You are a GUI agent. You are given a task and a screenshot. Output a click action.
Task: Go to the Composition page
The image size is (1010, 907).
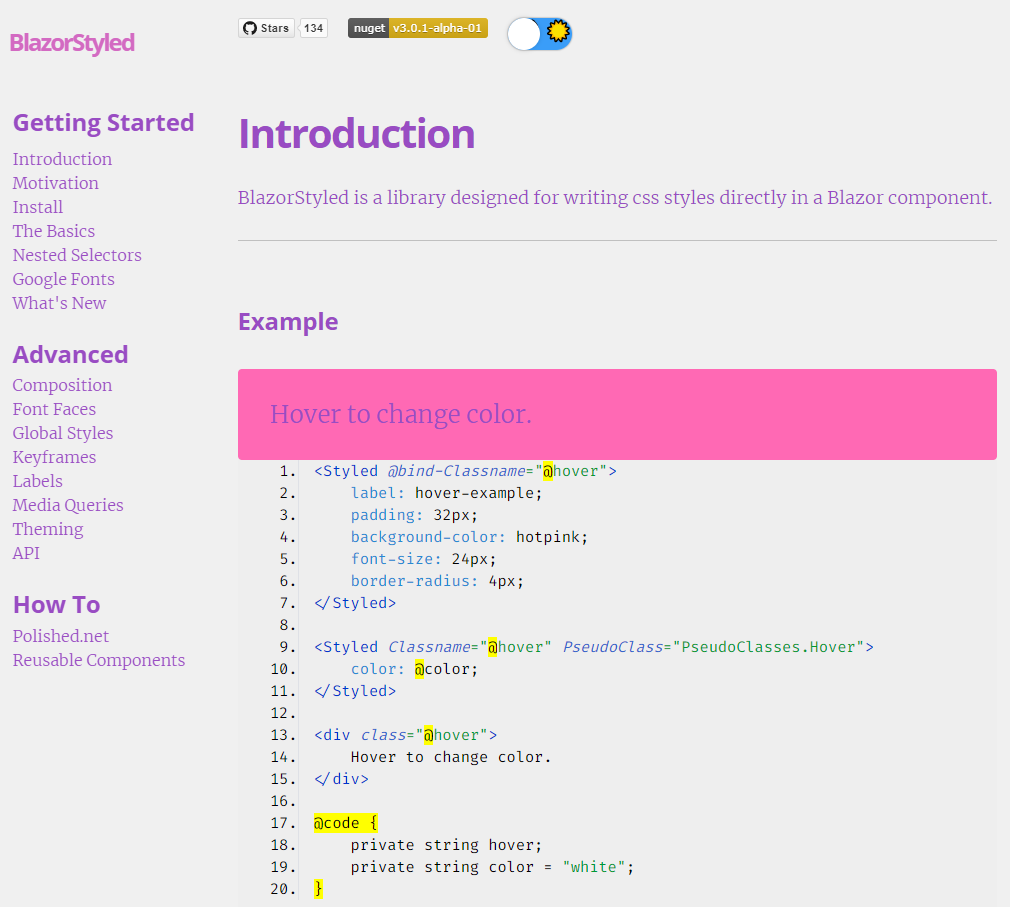tap(62, 385)
